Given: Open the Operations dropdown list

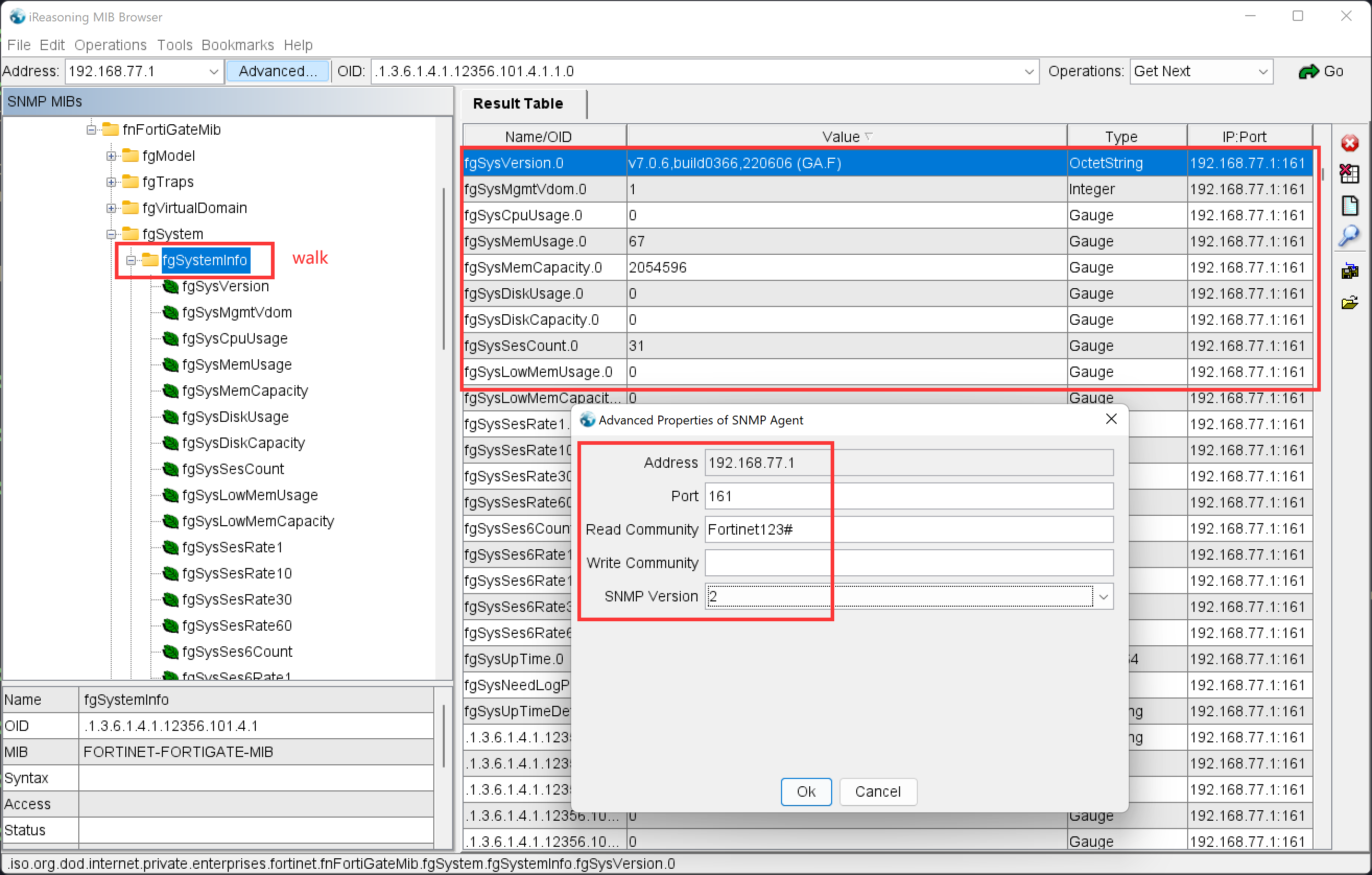Looking at the screenshot, I should pyautogui.click(x=1262, y=71).
